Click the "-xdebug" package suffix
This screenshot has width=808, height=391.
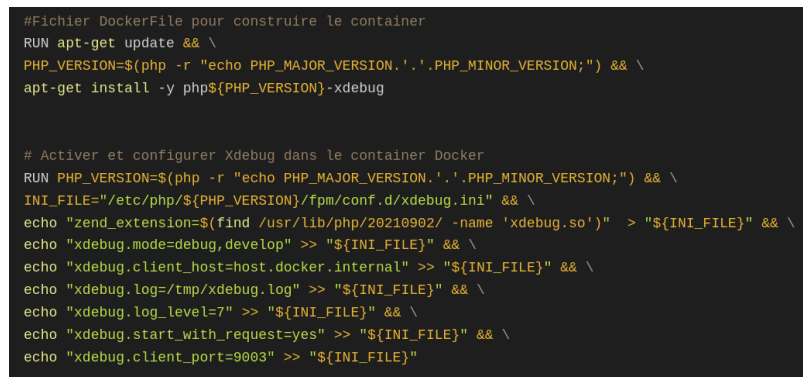pyautogui.click(x=355, y=89)
